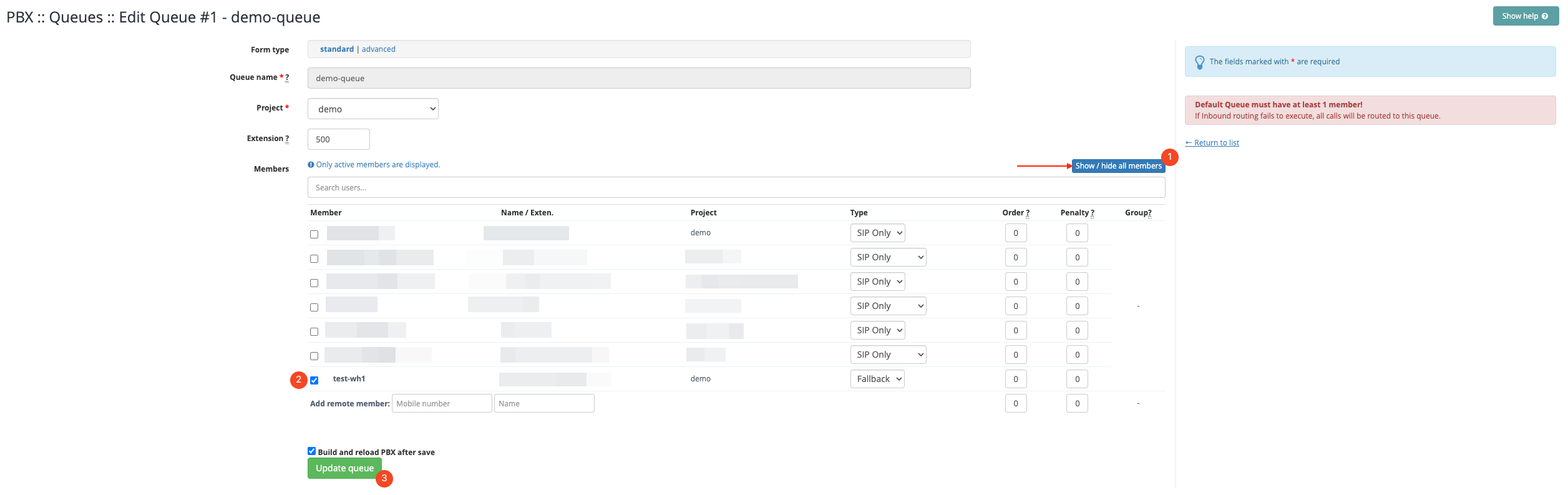Click the Search users input field
1568x495 pixels.
point(736,187)
